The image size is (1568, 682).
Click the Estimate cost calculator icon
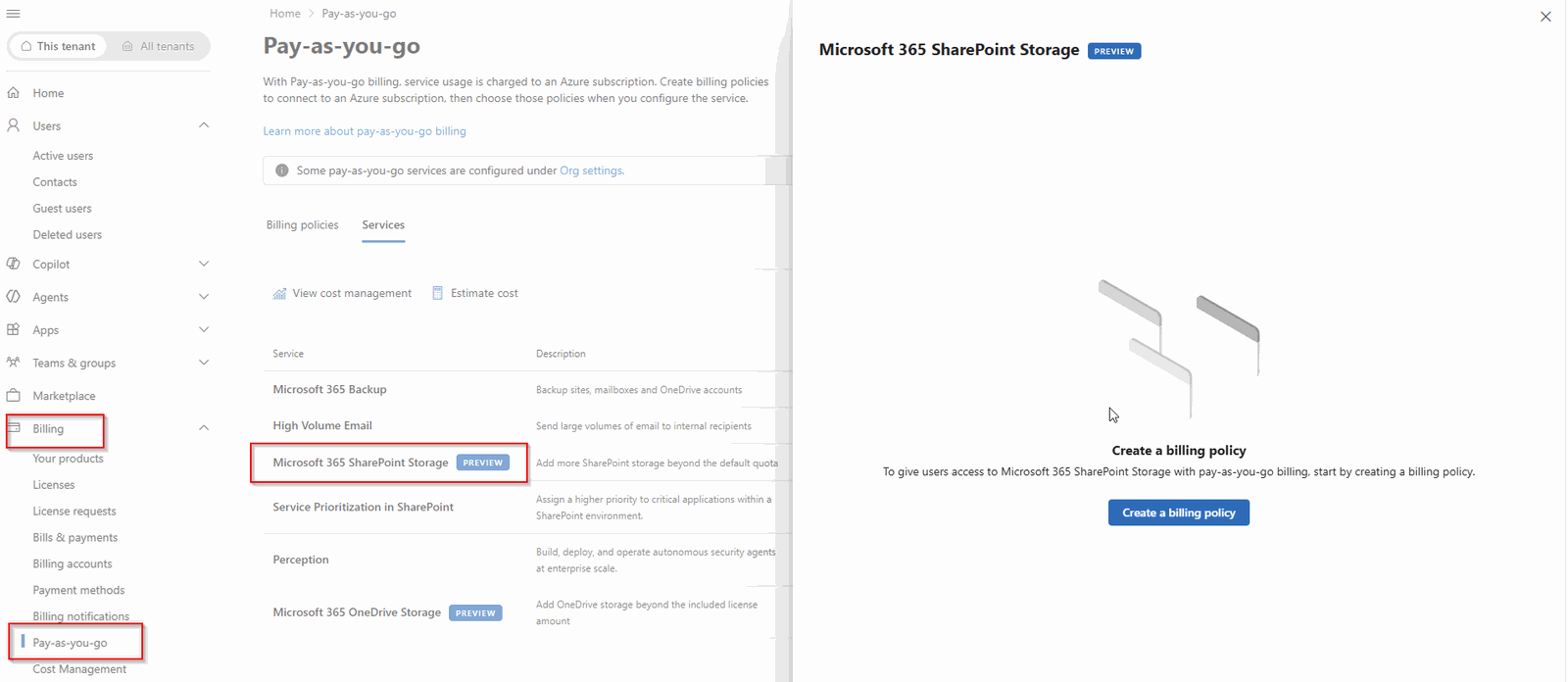coord(438,293)
